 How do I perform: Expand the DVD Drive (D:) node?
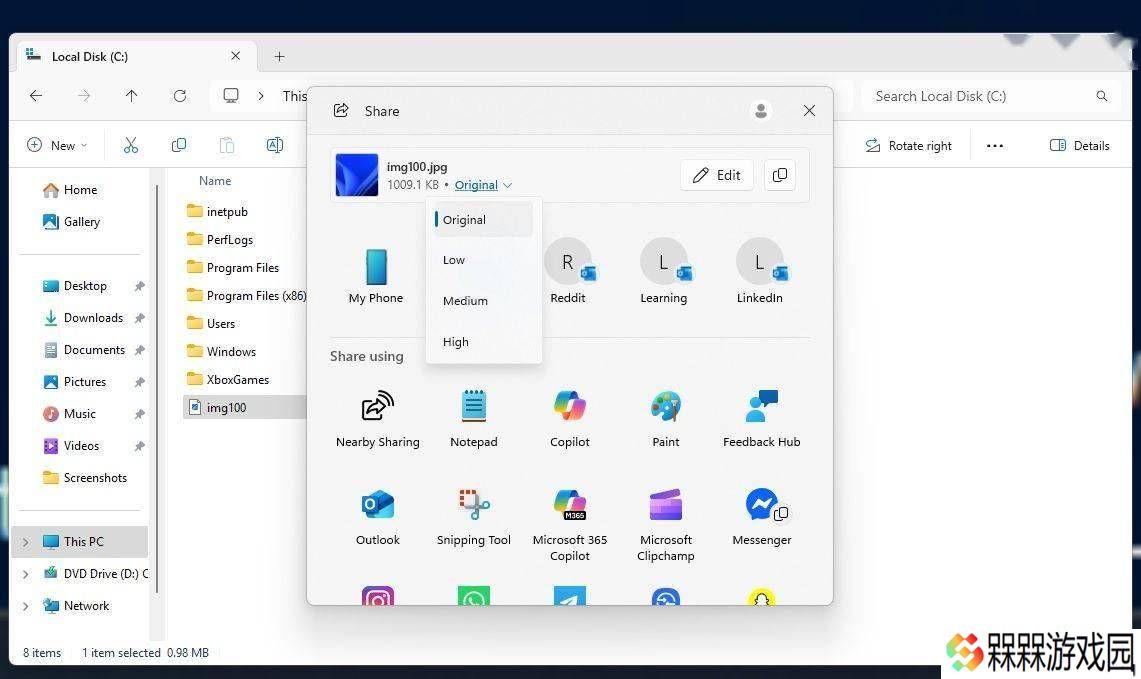click(26, 574)
